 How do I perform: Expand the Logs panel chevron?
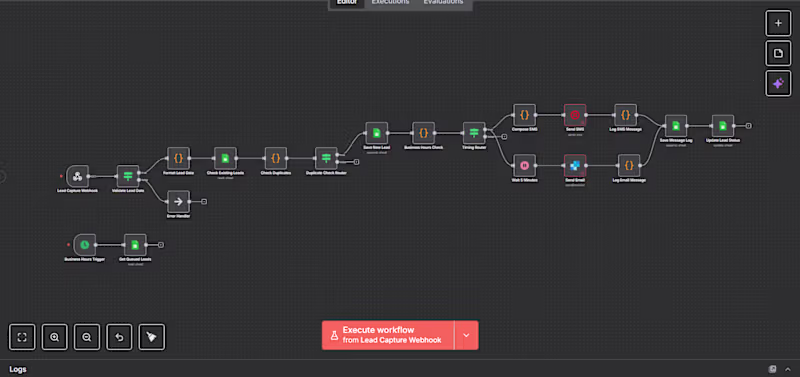coord(788,369)
